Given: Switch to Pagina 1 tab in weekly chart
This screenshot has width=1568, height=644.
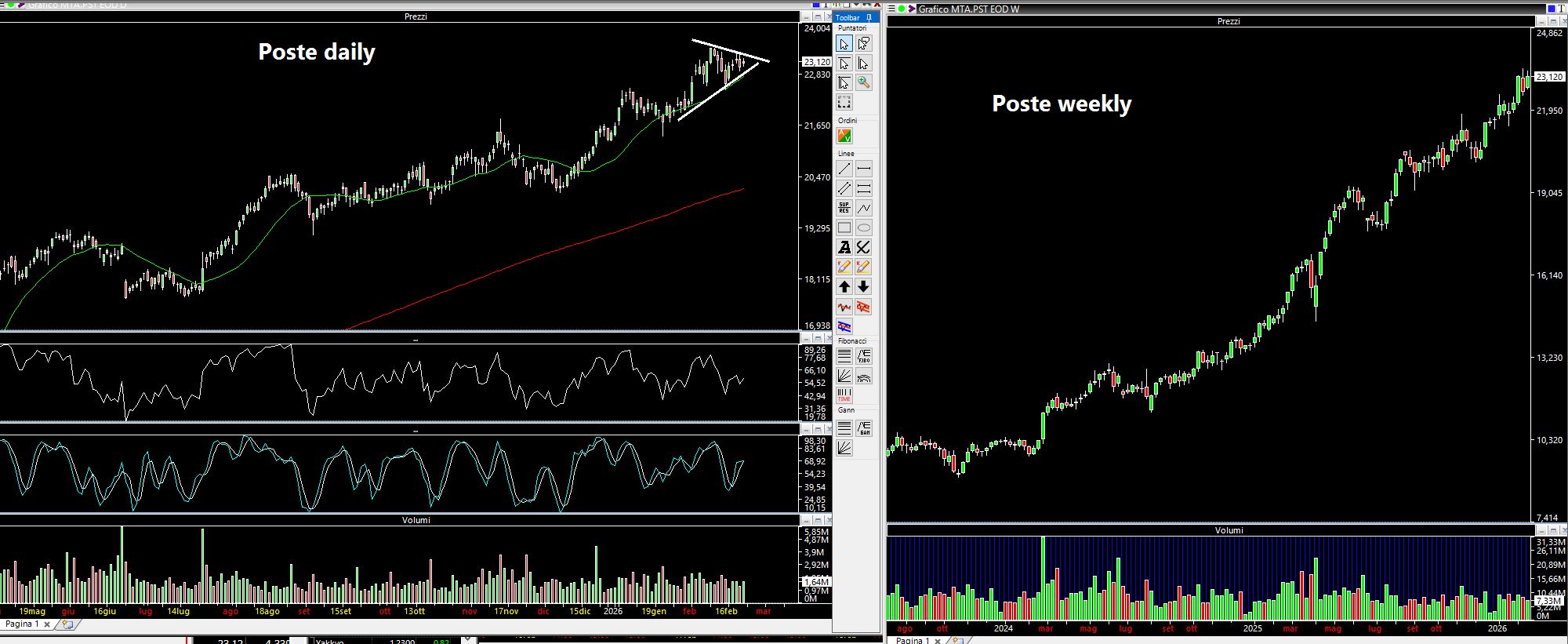Looking at the screenshot, I should (x=912, y=640).
